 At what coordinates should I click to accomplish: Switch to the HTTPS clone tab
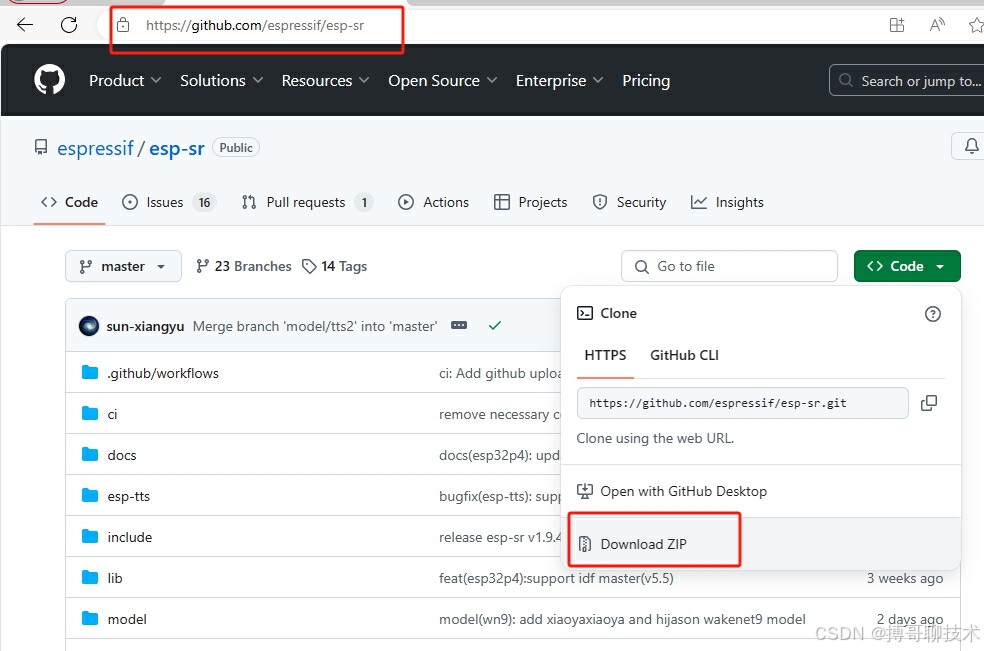click(x=605, y=355)
